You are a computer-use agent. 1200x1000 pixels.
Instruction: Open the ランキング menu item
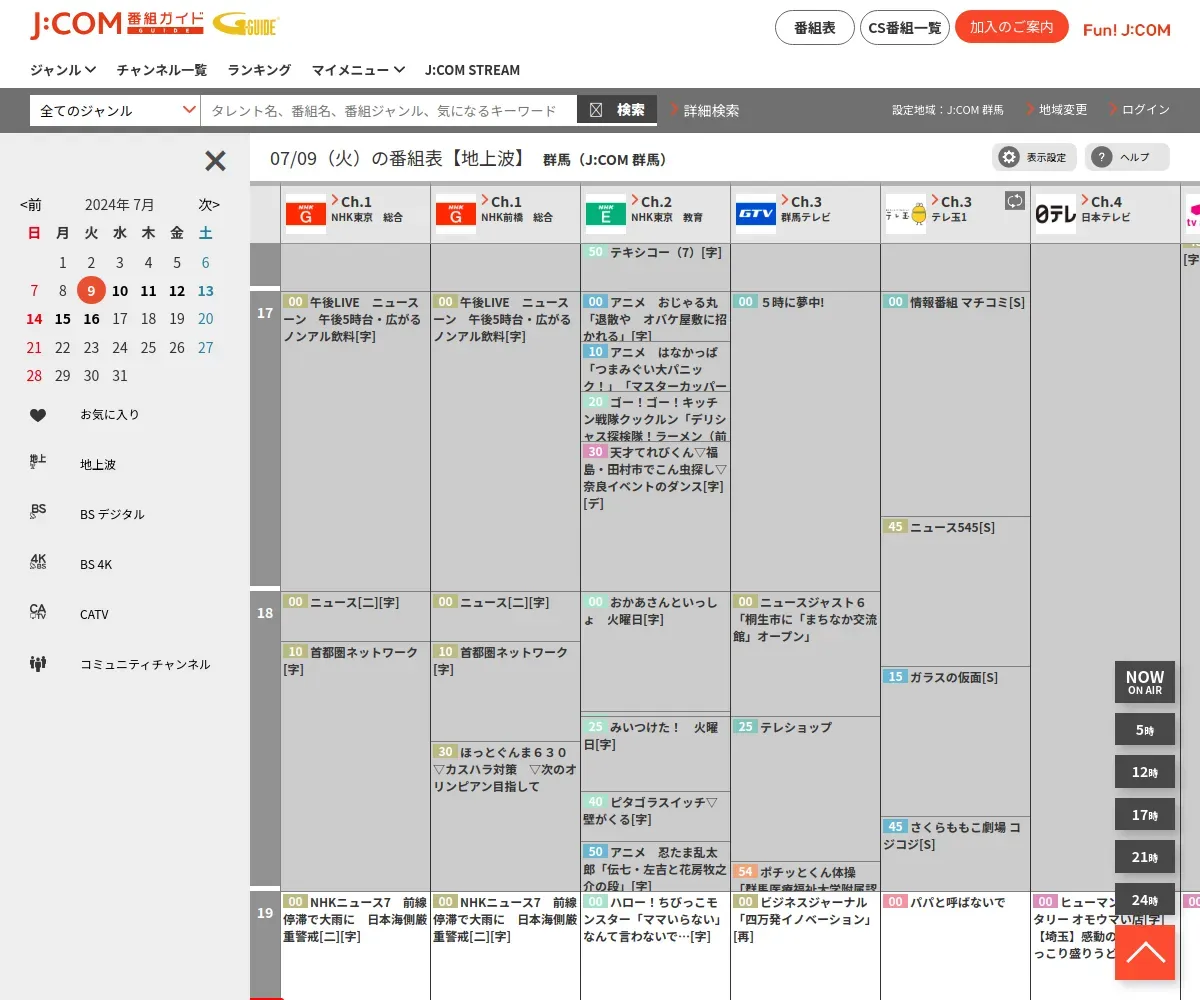(259, 70)
